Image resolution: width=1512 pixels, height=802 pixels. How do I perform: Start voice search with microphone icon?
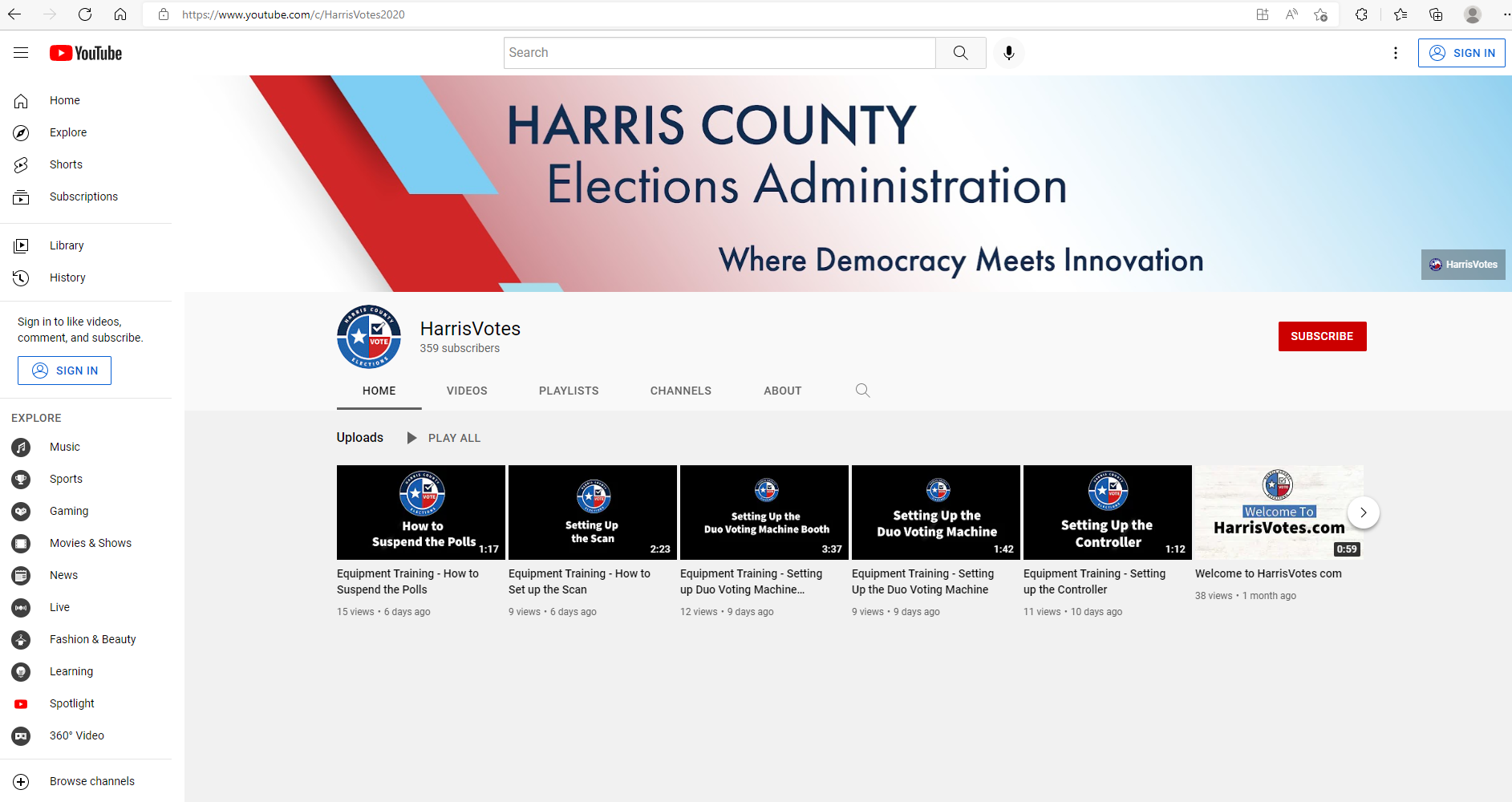[x=1009, y=53]
